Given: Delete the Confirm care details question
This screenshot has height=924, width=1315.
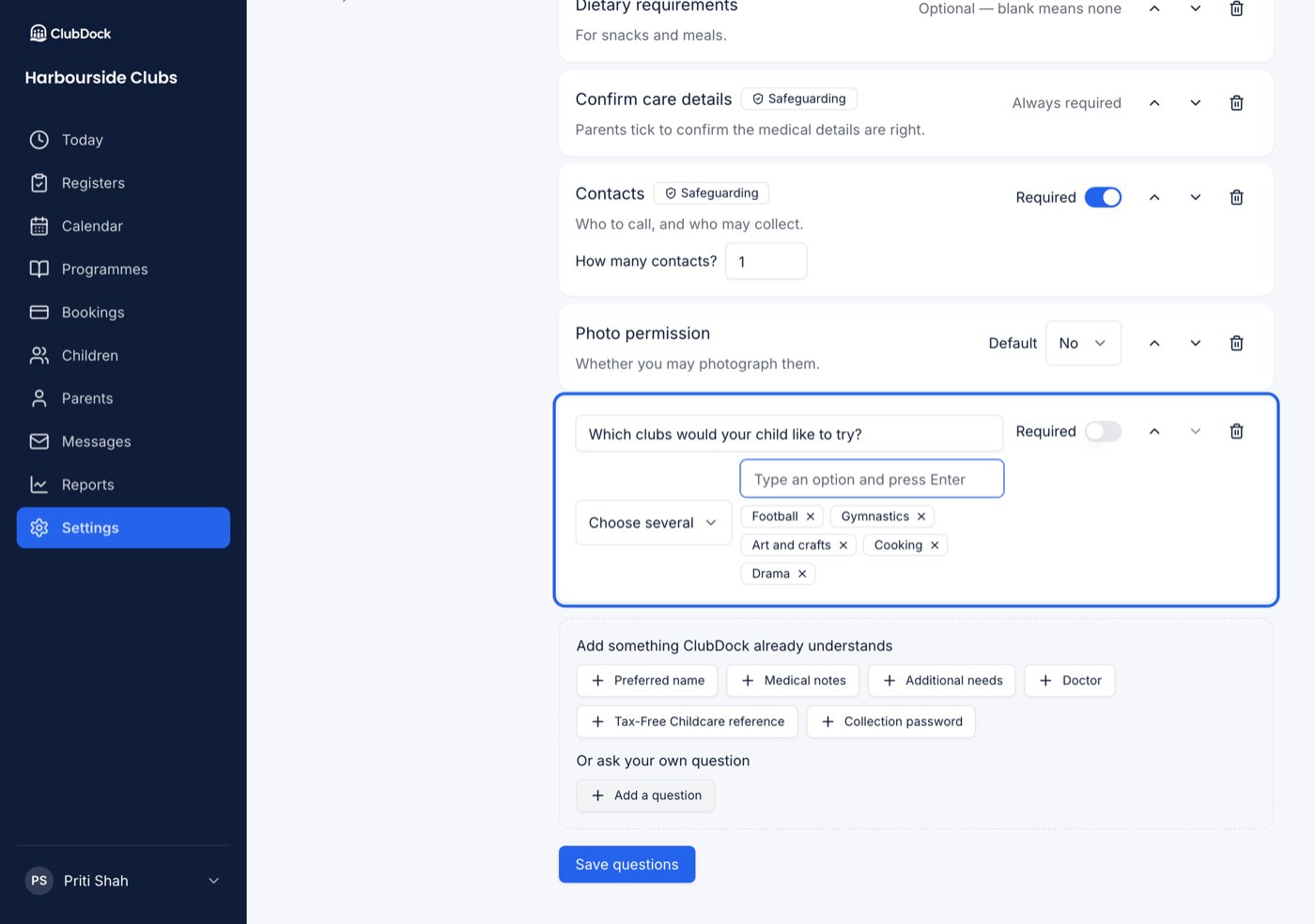Looking at the screenshot, I should point(1236,103).
